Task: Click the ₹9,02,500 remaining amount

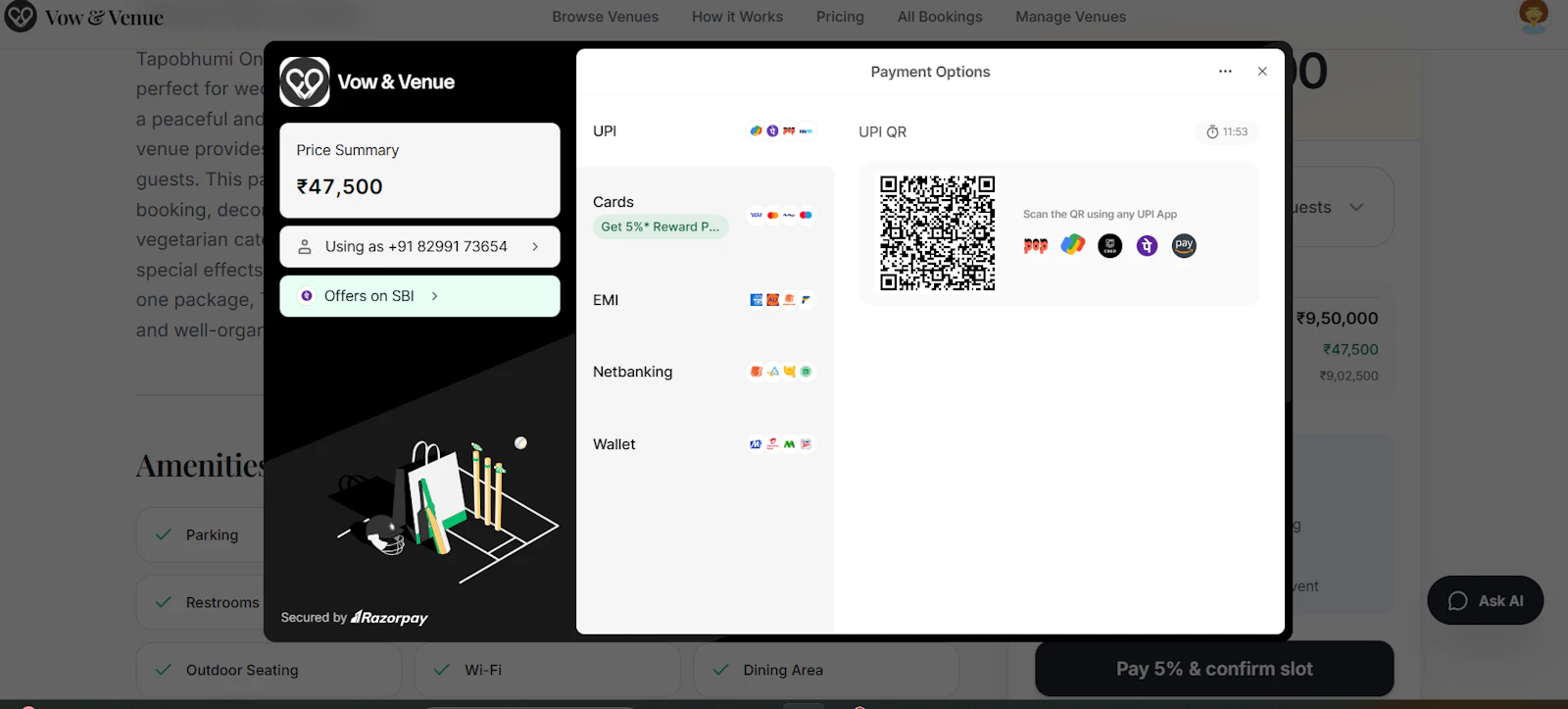Action: 1348,376
